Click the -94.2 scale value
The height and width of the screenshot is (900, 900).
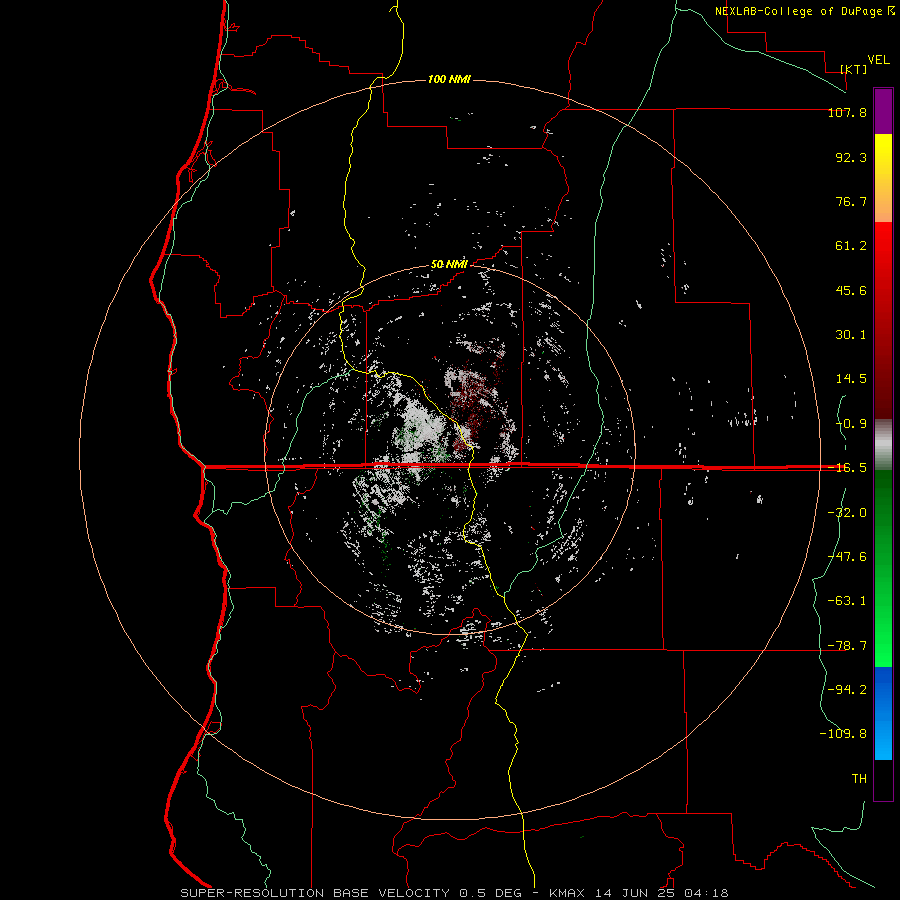847,690
